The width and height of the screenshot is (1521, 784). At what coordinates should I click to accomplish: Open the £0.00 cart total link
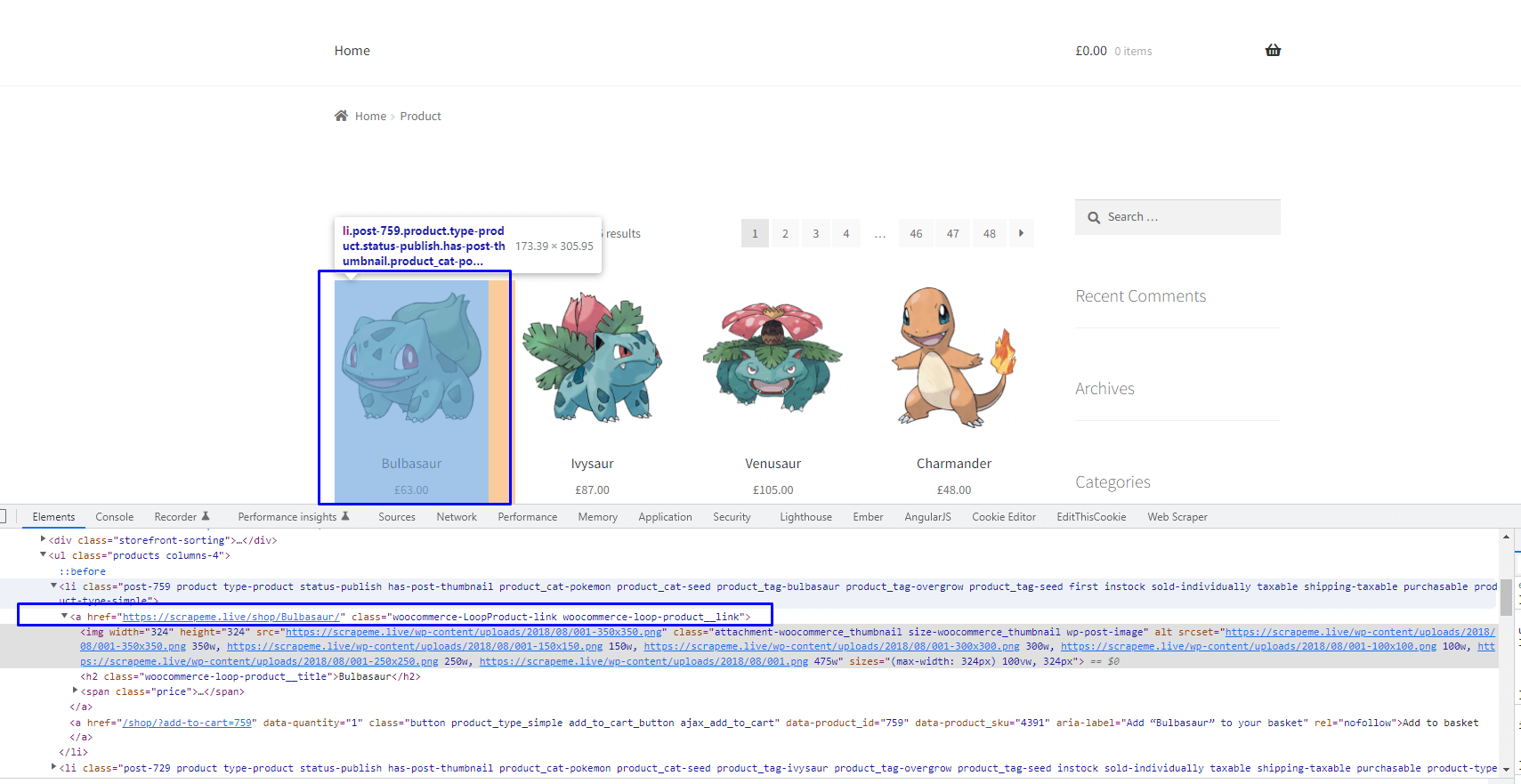click(x=1091, y=51)
